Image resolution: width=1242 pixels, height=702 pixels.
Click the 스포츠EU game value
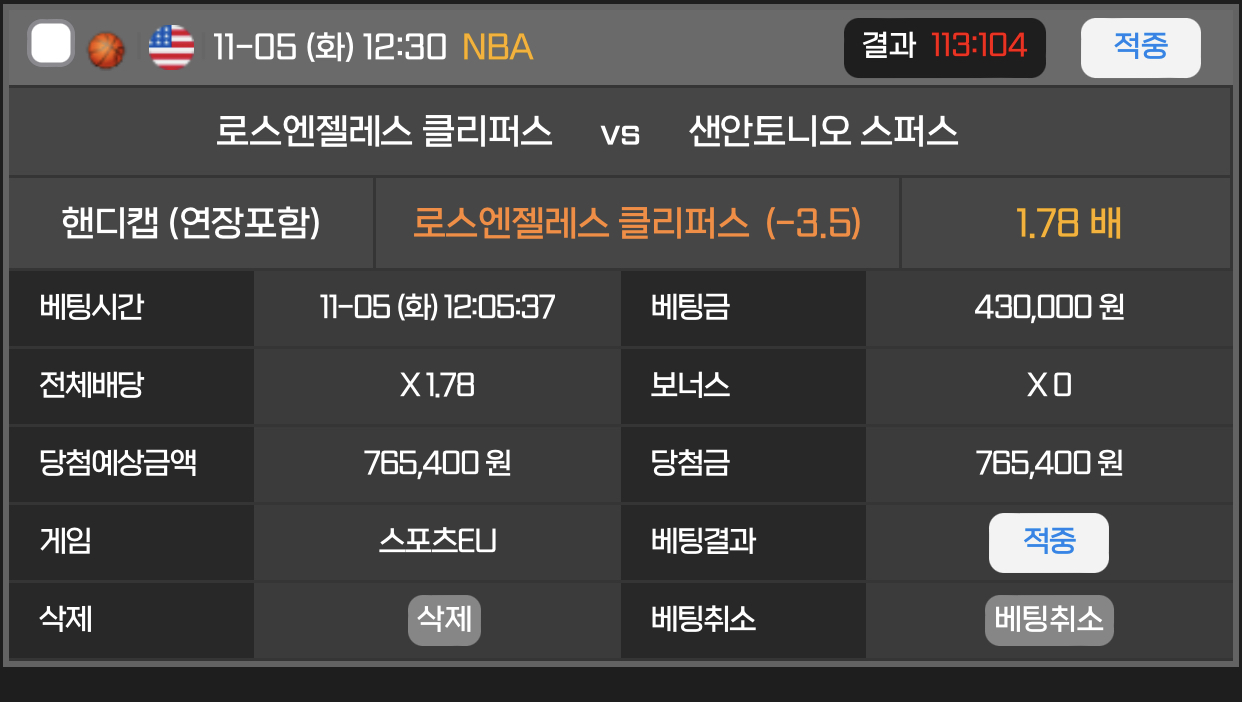pos(437,541)
